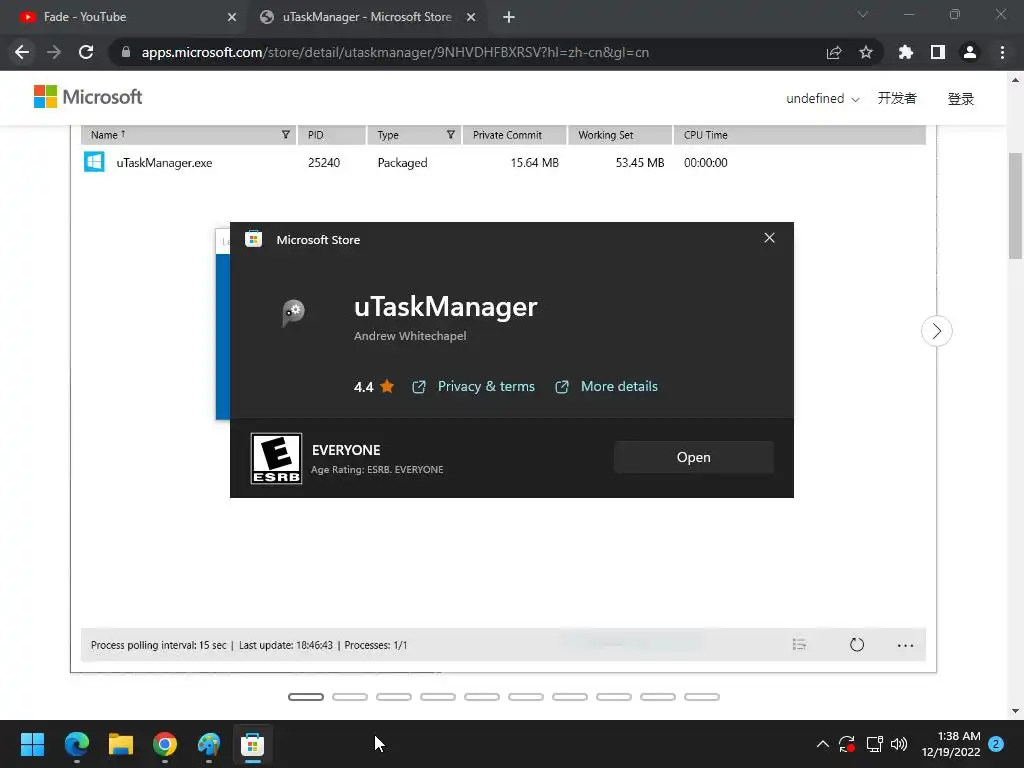Image resolution: width=1024 pixels, height=768 pixels.
Task: Open Chrome tab search chevron
Action: [863, 14]
